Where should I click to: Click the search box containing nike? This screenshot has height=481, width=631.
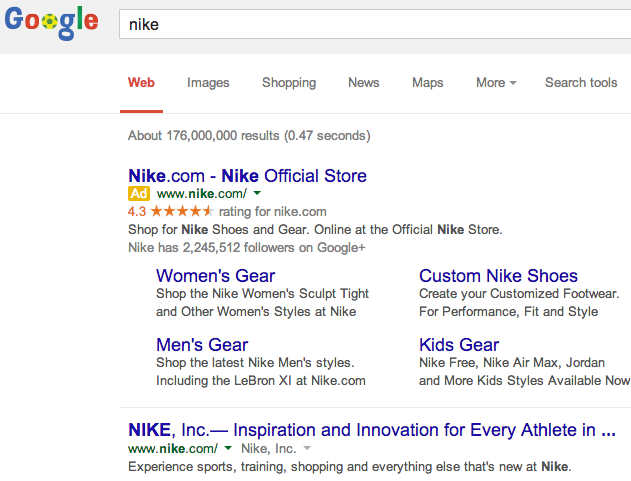(375, 24)
